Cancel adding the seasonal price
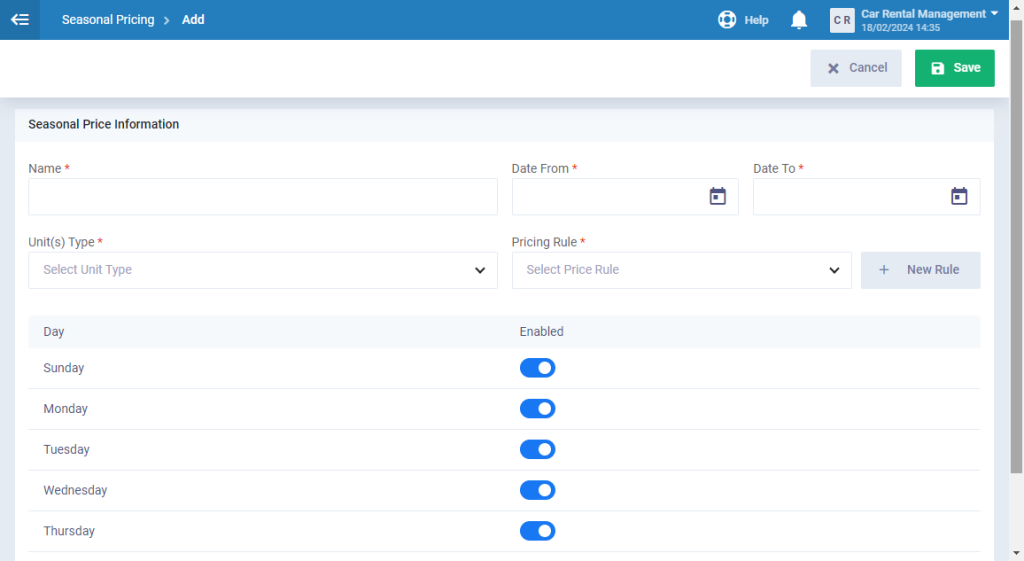The height and width of the screenshot is (561, 1024). 856,68
